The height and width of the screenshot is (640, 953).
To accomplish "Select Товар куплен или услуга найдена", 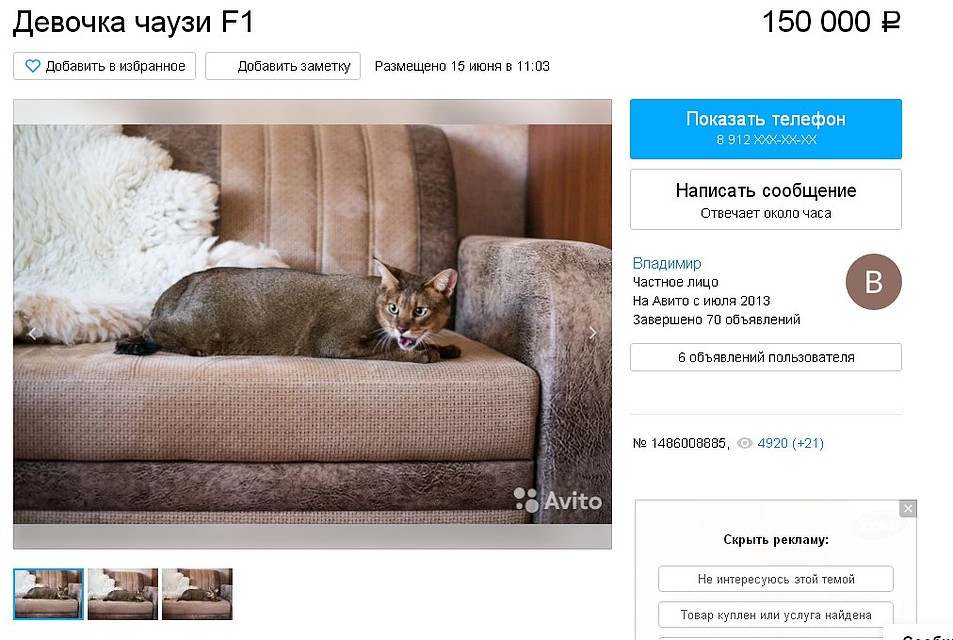I will click(776, 615).
